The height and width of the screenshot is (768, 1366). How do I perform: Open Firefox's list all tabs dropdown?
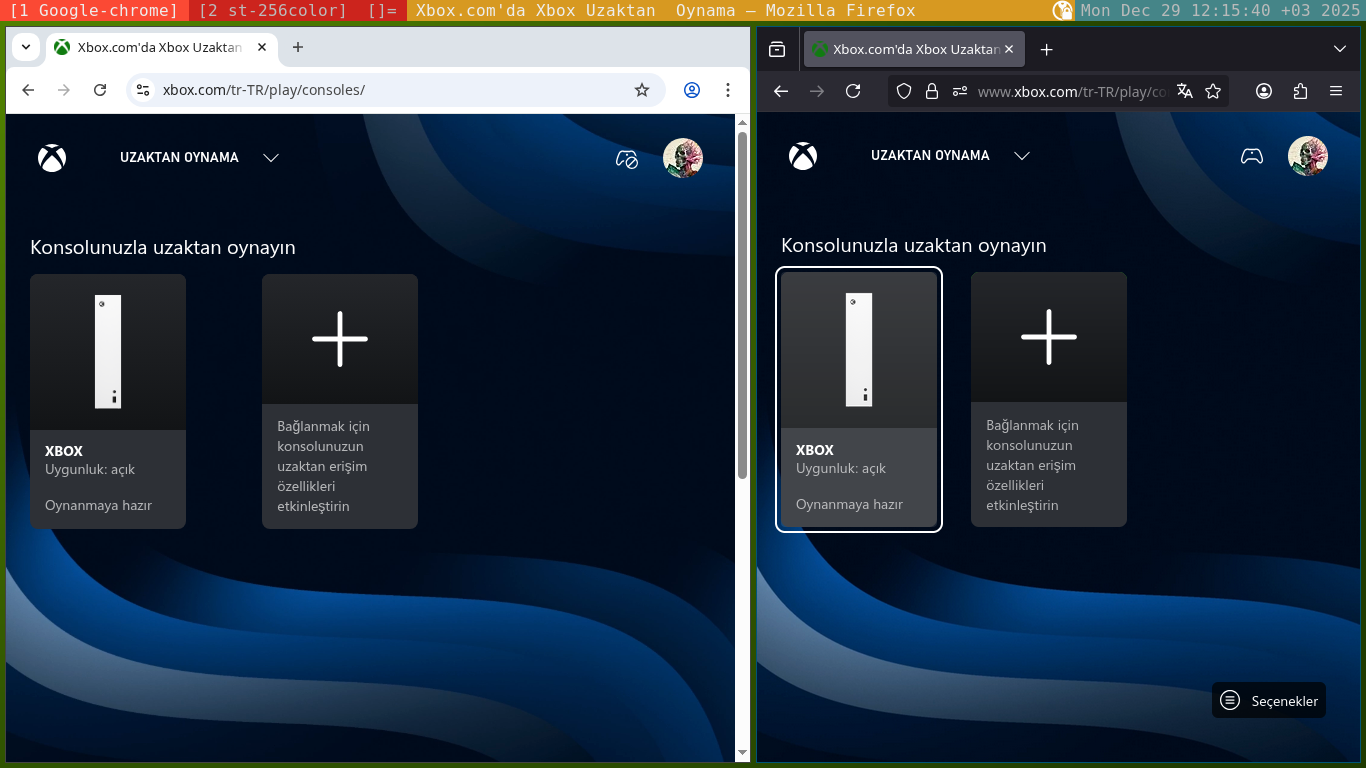coord(1340,49)
